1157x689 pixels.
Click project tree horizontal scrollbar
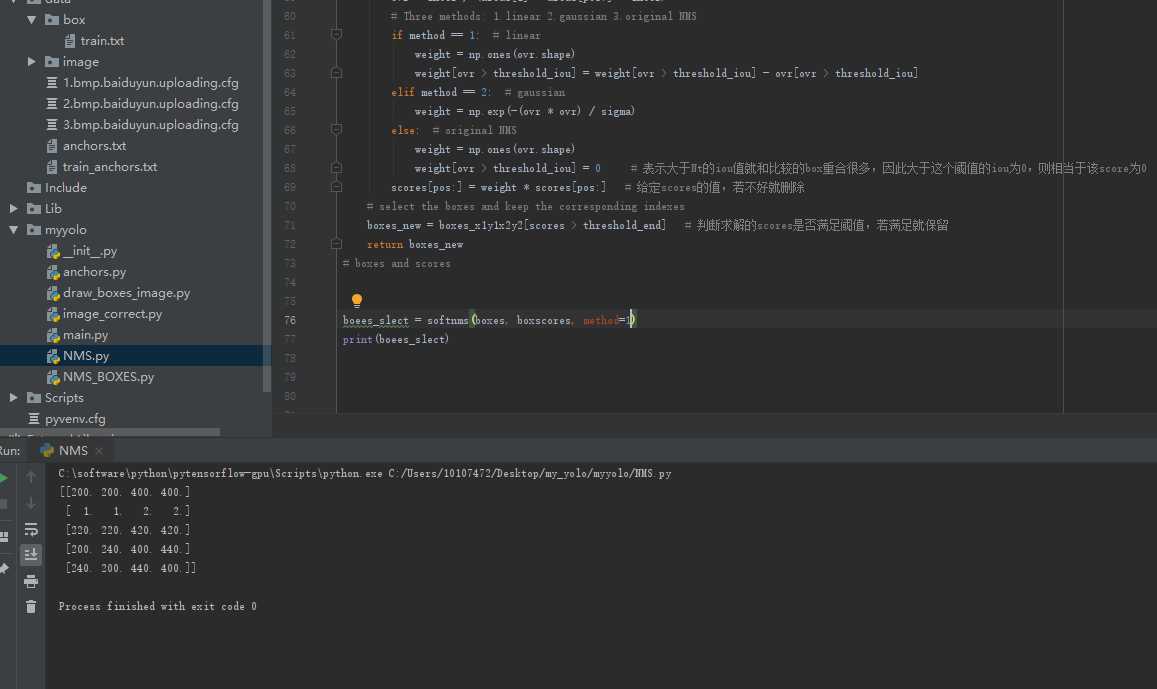tap(110, 432)
